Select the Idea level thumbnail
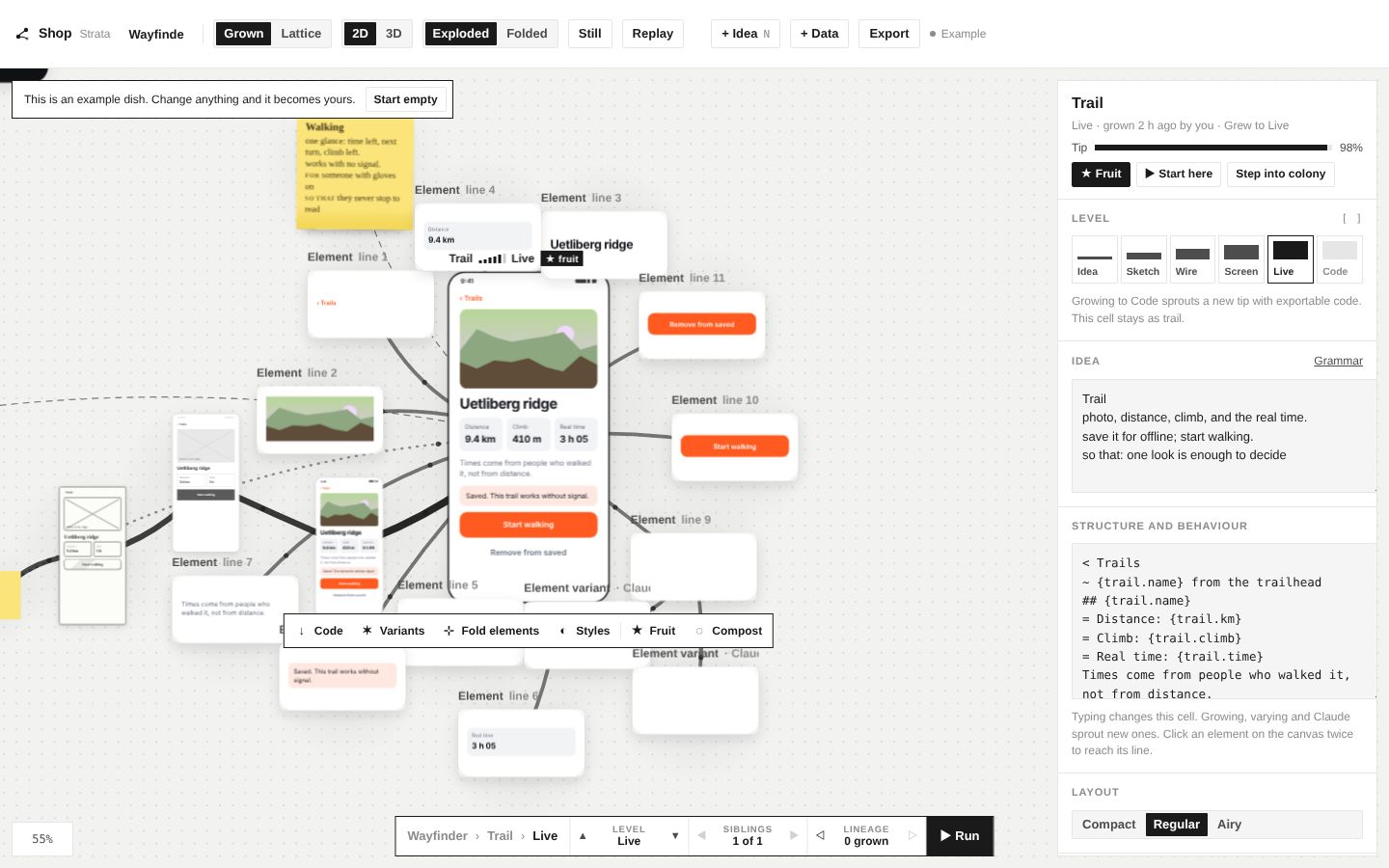1389x868 pixels. tap(1095, 259)
